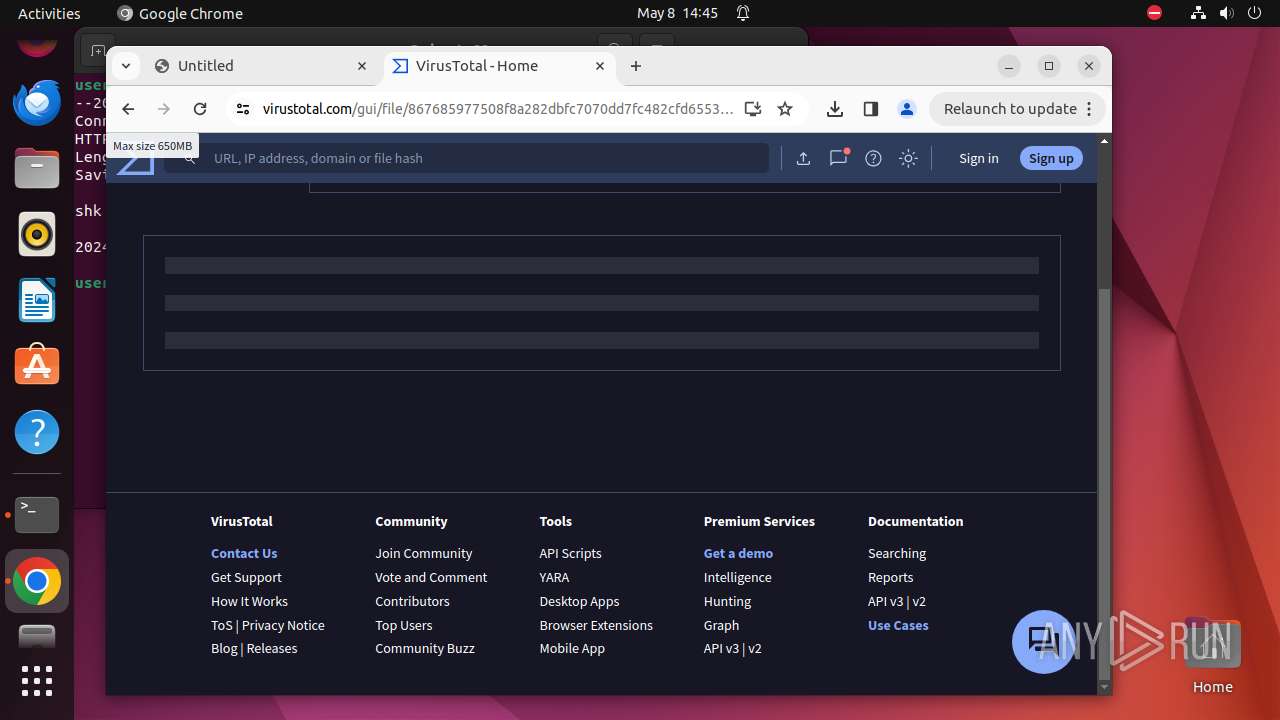The width and height of the screenshot is (1280, 720).
Task: Open Use Cases link
Action: point(898,625)
